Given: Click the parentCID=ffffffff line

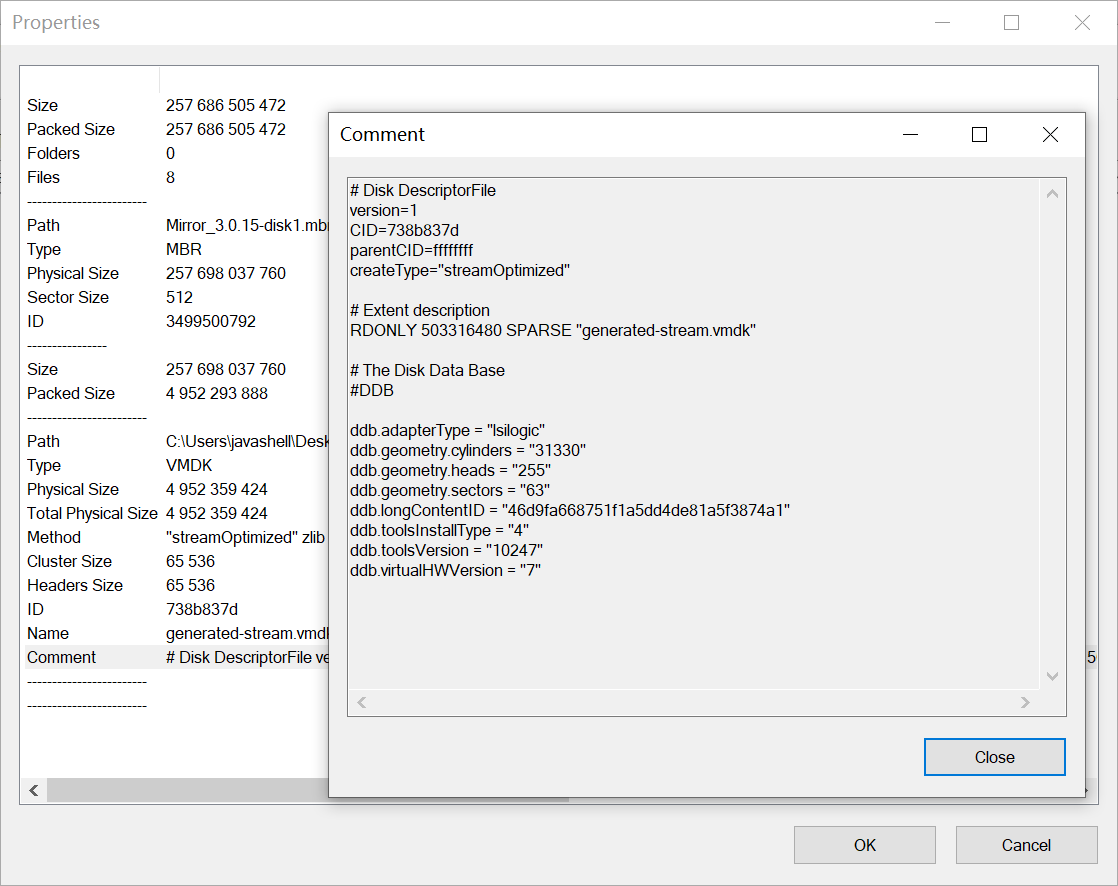Looking at the screenshot, I should (411, 251).
